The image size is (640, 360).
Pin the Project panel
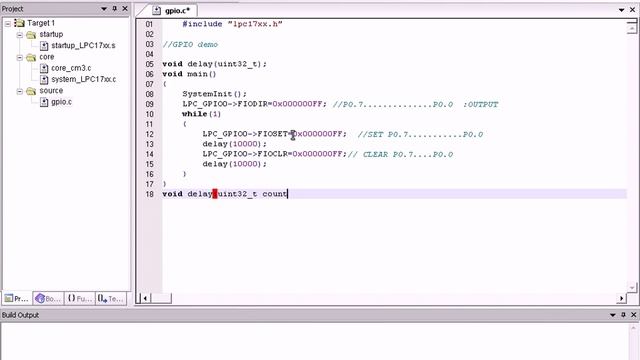[115, 9]
